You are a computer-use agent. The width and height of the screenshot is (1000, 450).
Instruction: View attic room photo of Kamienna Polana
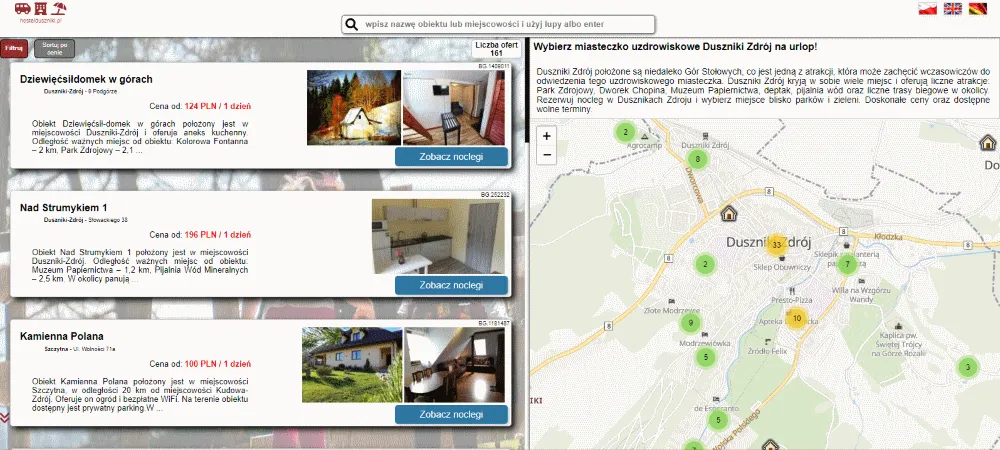pos(454,365)
